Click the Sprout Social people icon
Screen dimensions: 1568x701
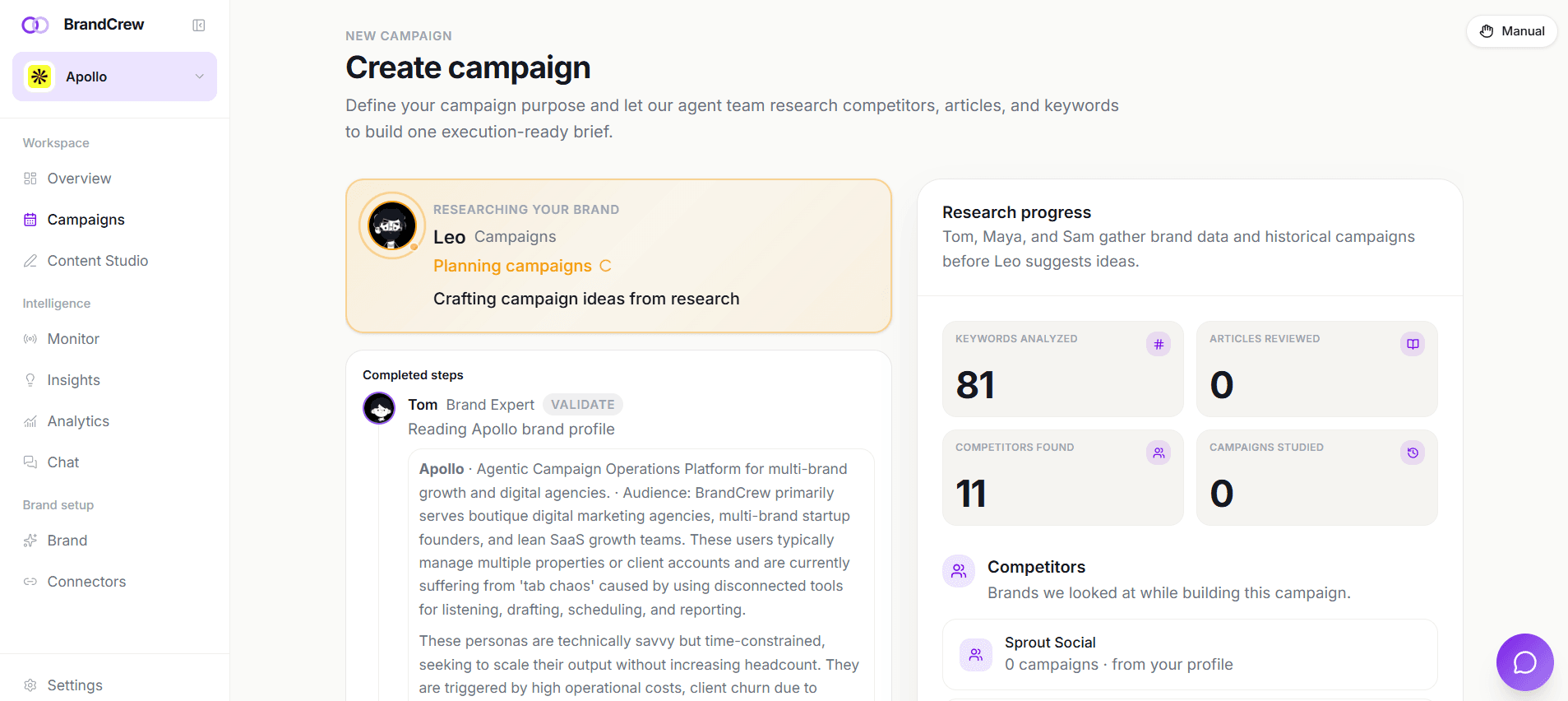(x=976, y=655)
